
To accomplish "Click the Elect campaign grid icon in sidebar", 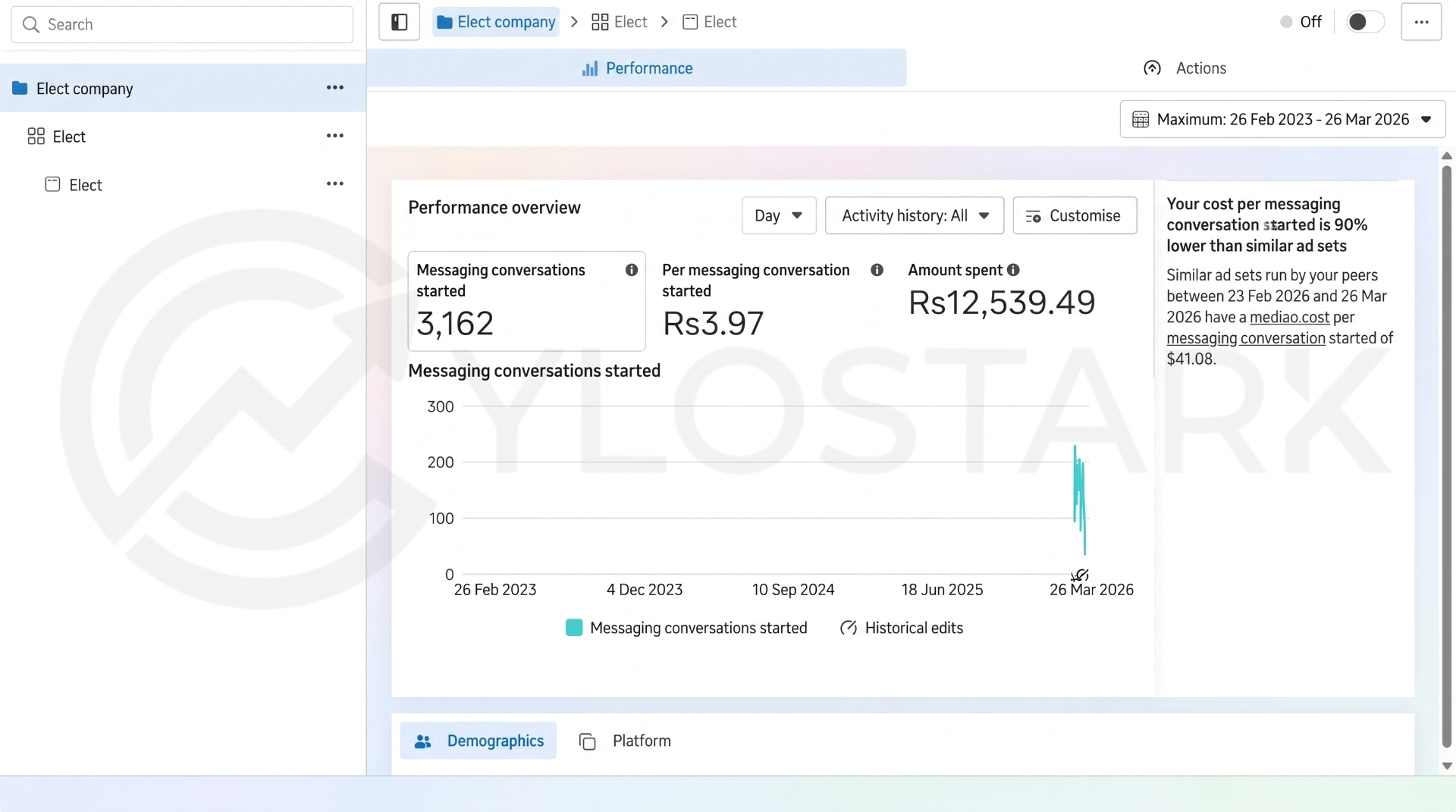I will [36, 136].
